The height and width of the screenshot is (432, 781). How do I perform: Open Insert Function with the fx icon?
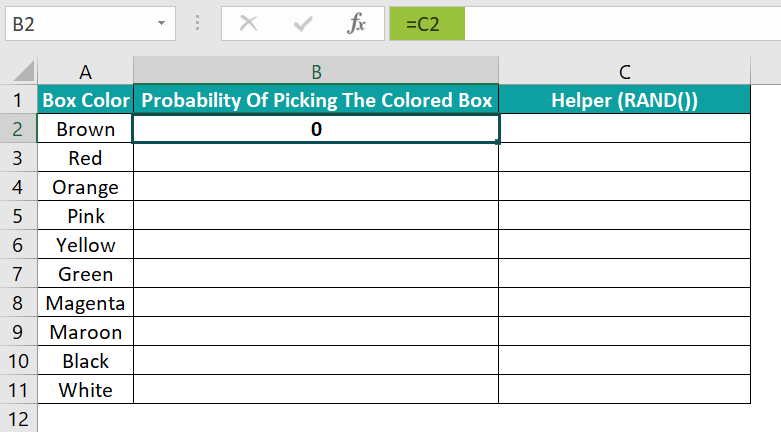tap(357, 23)
